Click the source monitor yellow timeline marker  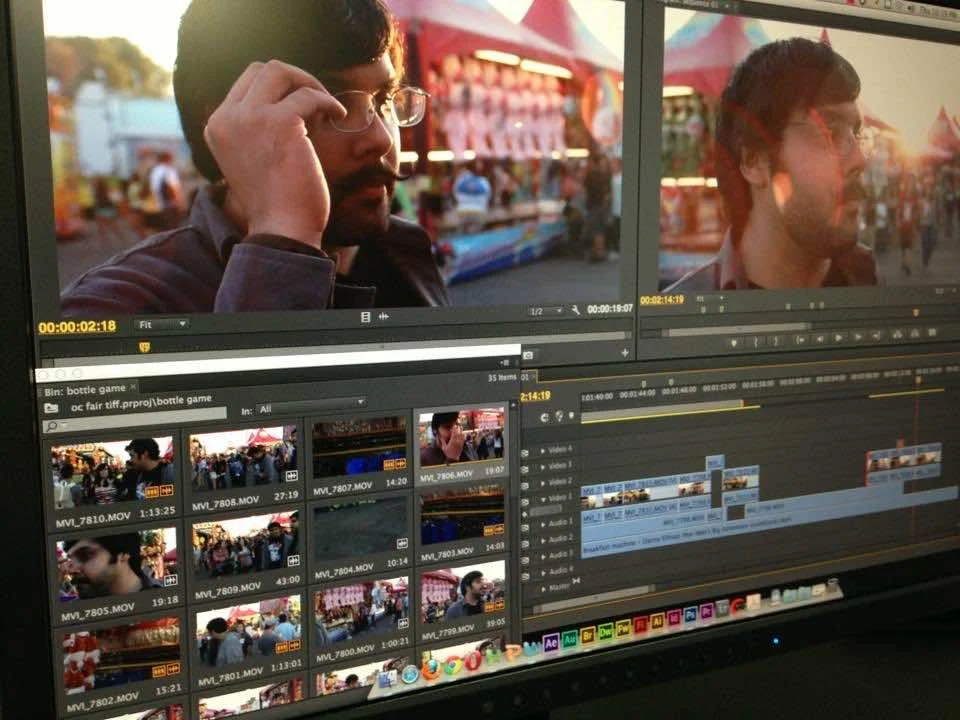(144, 347)
